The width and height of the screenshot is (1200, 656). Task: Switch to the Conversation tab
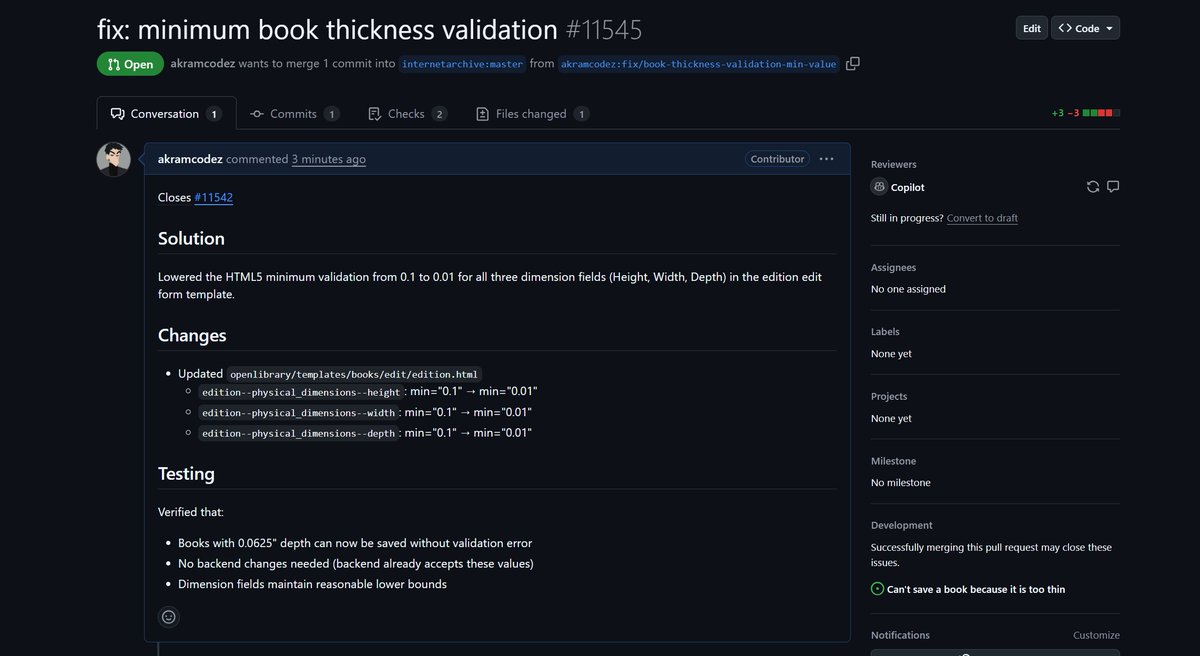[x=166, y=114]
